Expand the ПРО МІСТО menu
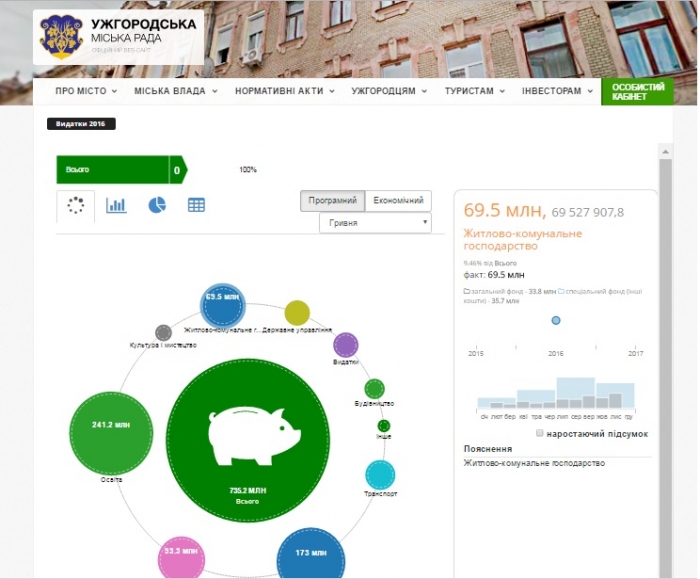The image size is (700, 579). [86, 91]
